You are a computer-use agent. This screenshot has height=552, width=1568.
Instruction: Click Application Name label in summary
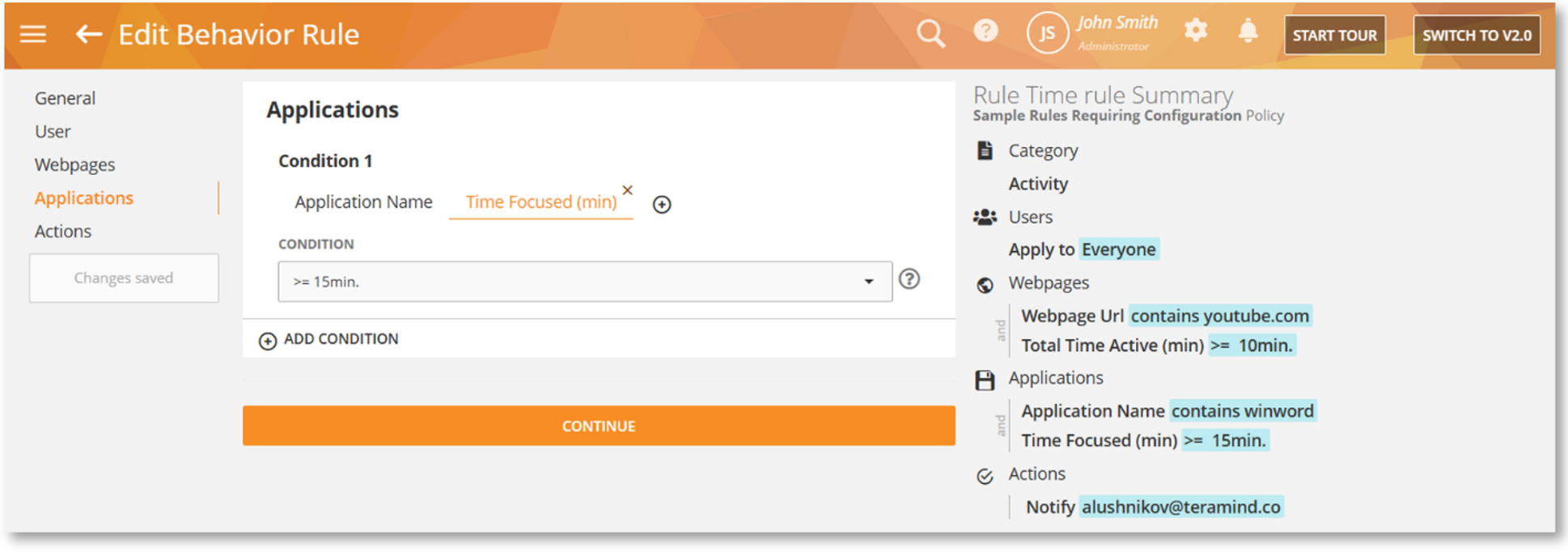tap(1092, 411)
